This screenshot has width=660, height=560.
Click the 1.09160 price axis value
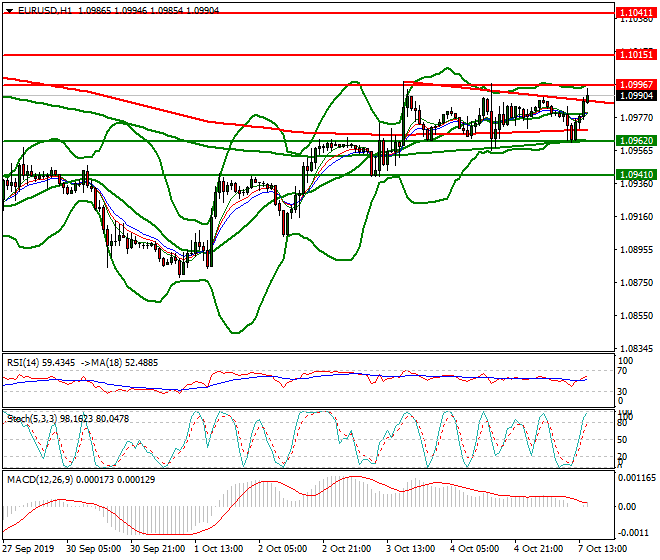(637, 216)
